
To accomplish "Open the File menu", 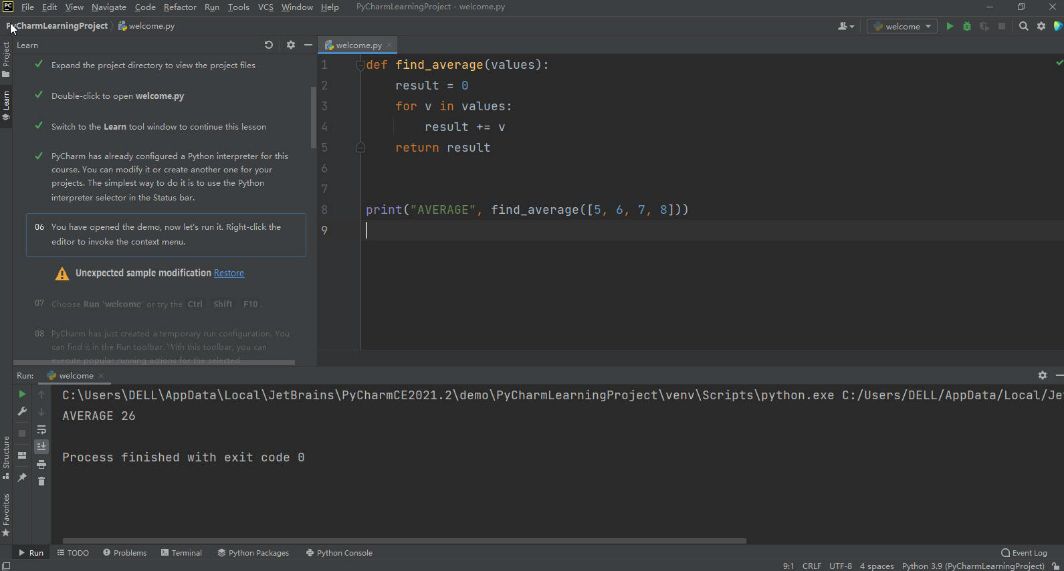I will pos(27,7).
